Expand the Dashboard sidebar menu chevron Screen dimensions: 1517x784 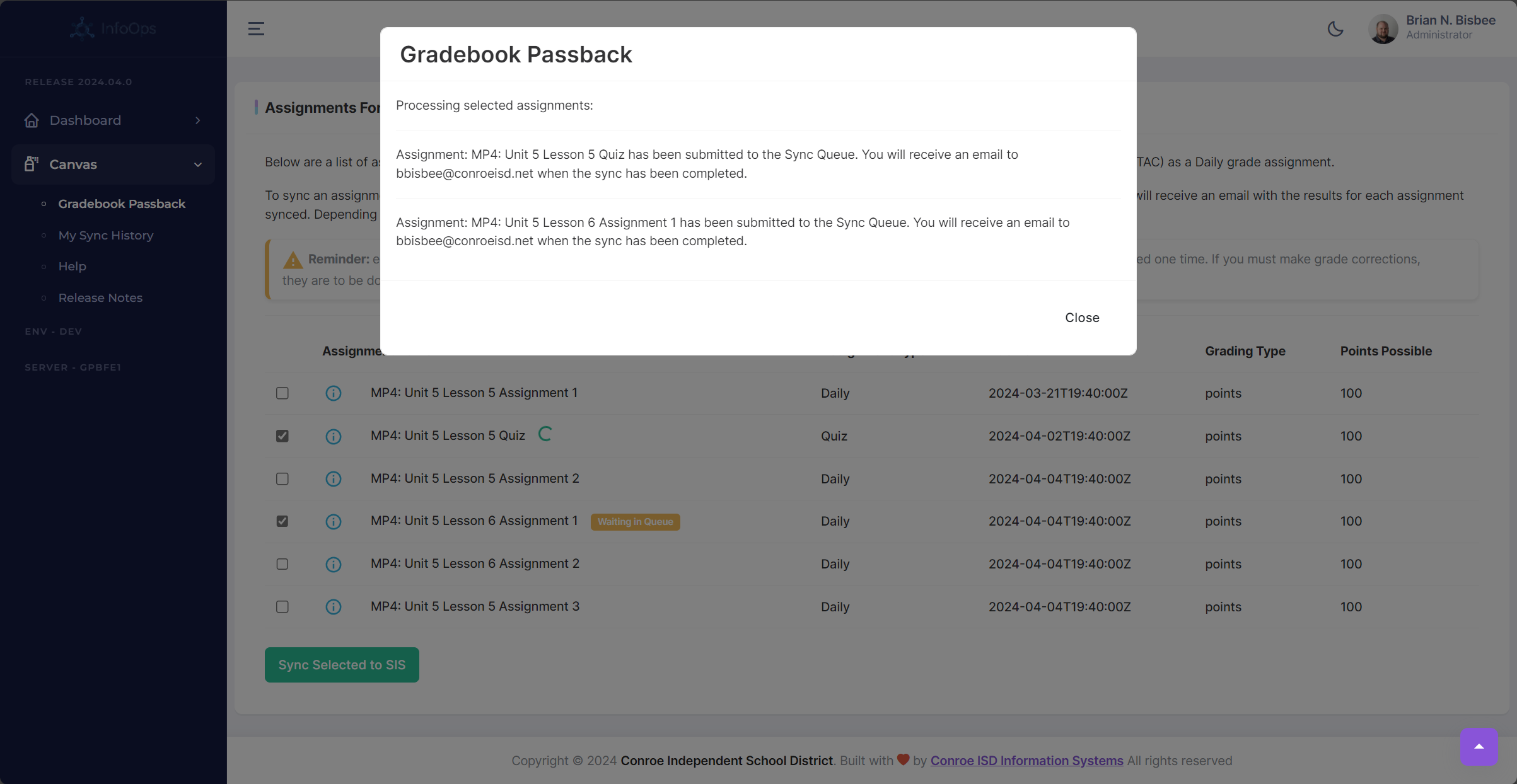click(x=198, y=120)
